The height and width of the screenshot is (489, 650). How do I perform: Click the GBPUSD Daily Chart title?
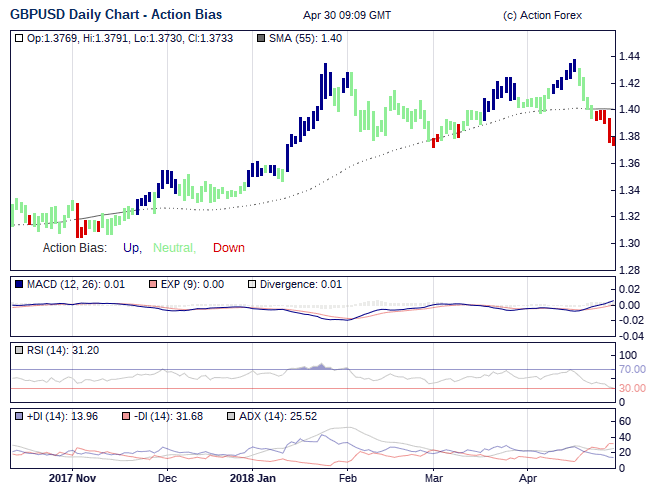click(x=116, y=15)
